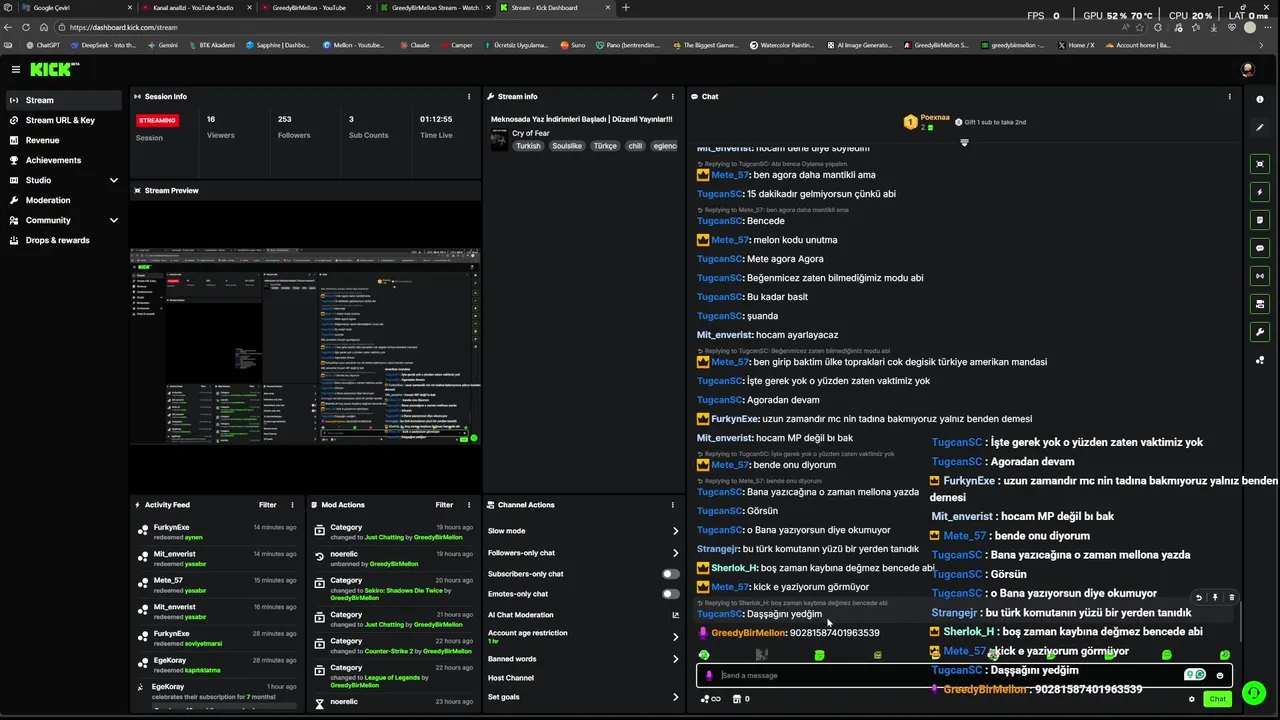Click the speech bubble icon in right sidebar
Image resolution: width=1280 pixels, height=720 pixels.
click(1259, 248)
